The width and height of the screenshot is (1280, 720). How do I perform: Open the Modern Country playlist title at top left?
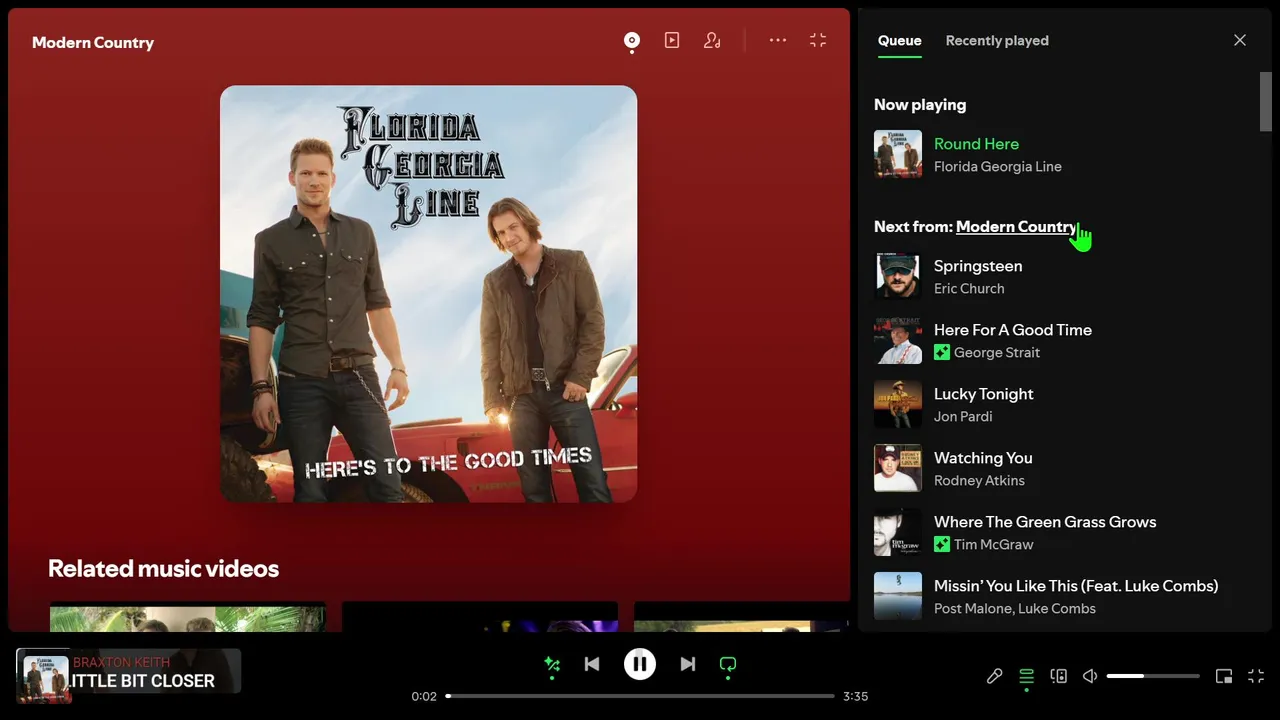click(93, 42)
